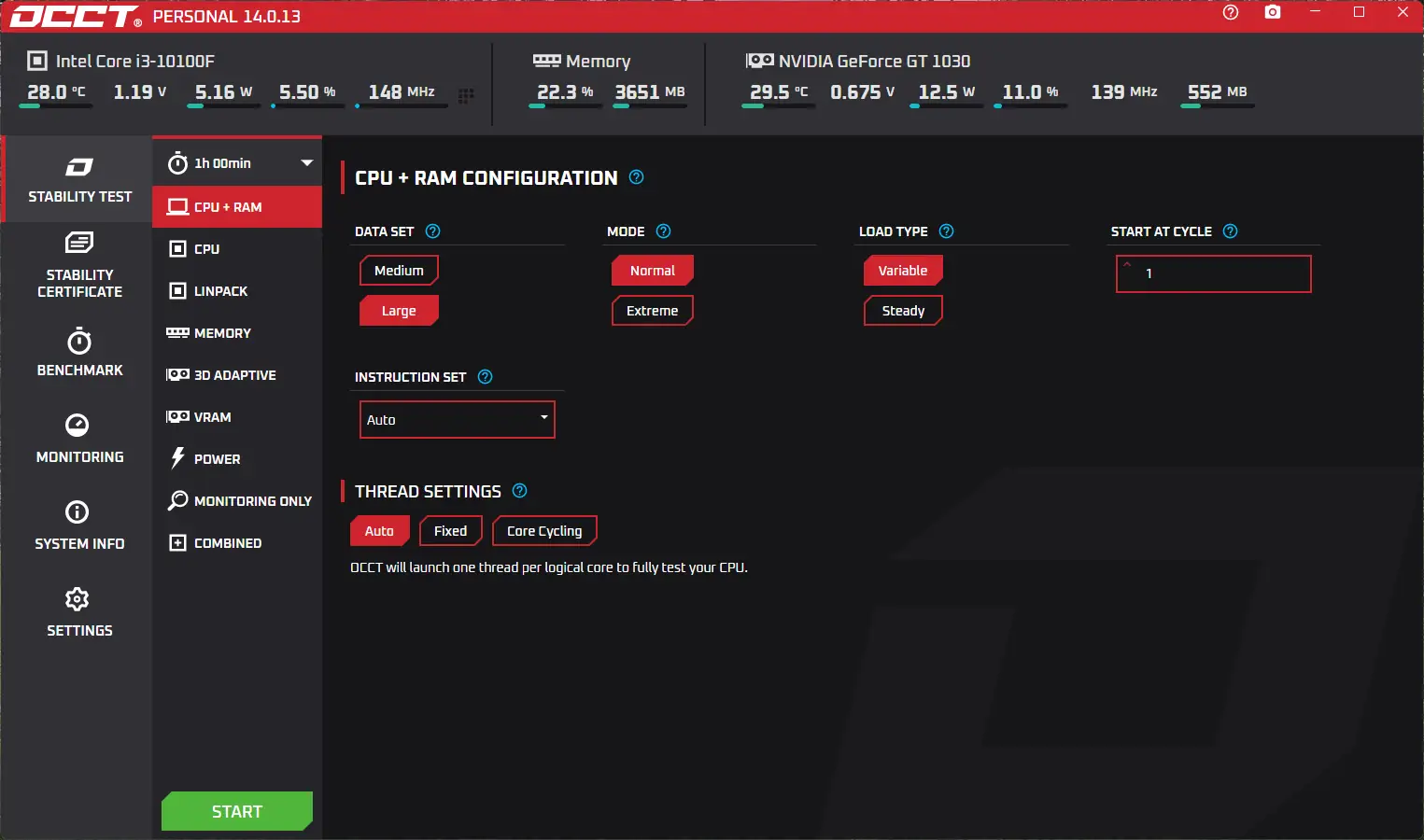Click the PERSONAL 14.0.13 version text
Viewport: 1424px width, 840px height.
(227, 17)
